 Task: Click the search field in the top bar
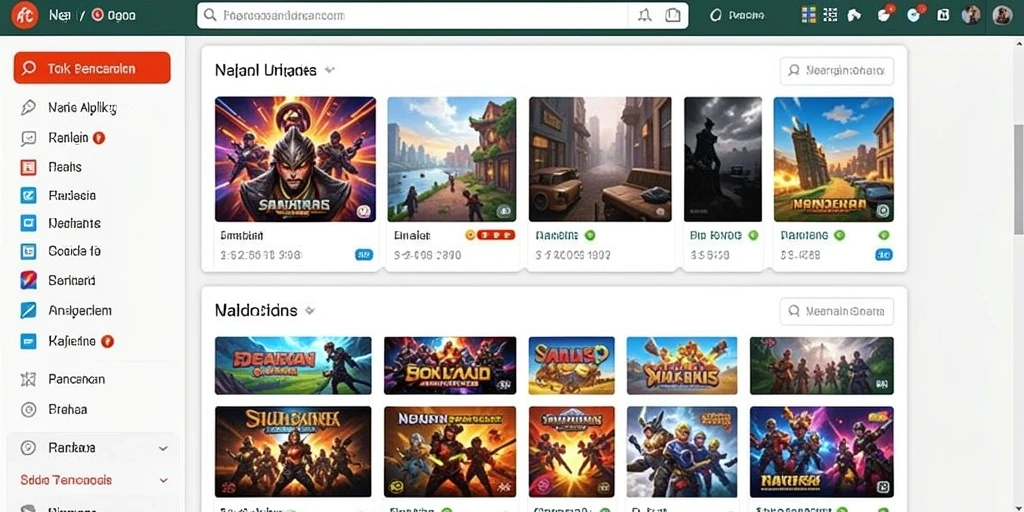pyautogui.click(x=442, y=15)
